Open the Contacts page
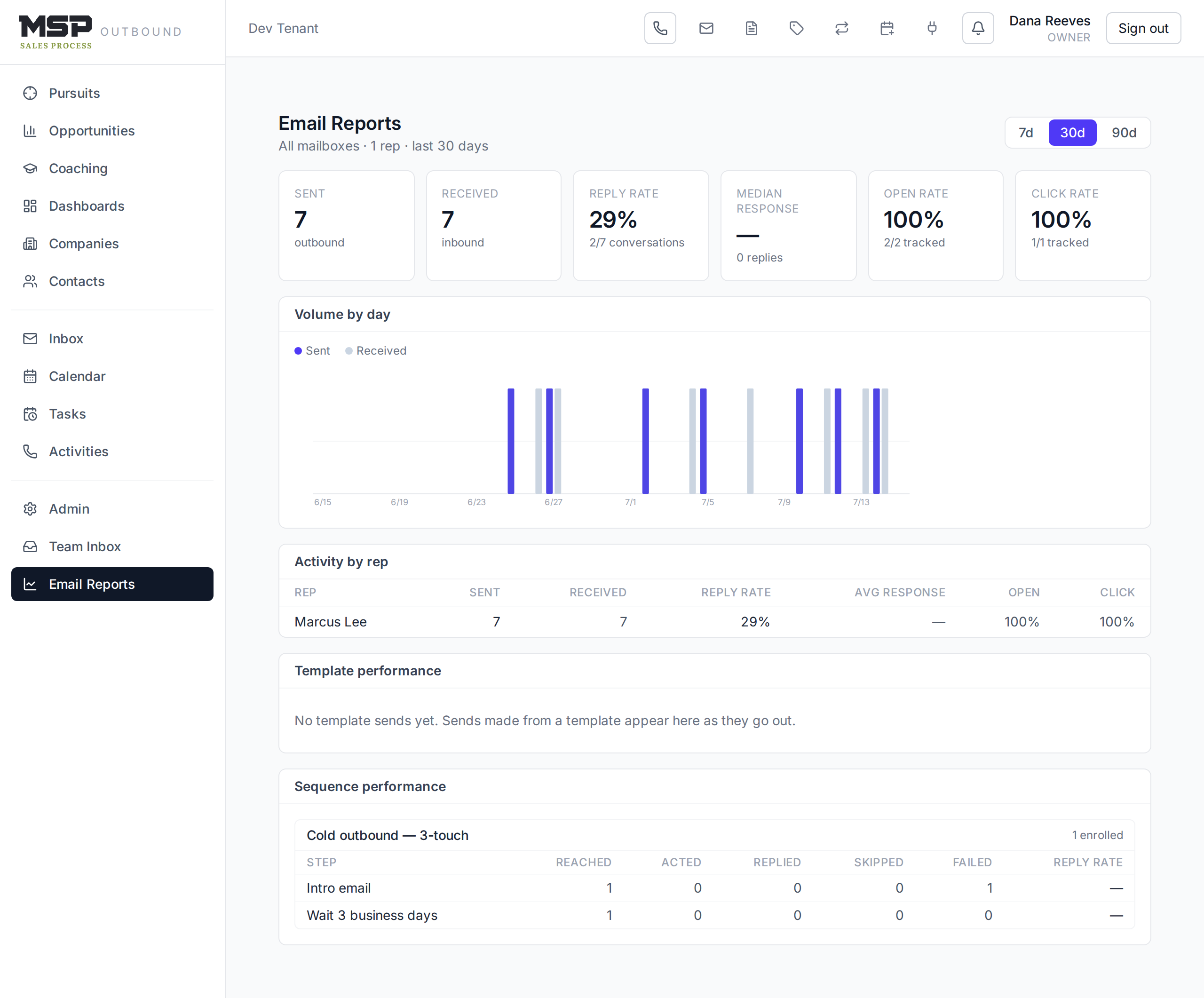Screen dimensions: 1204x998 point(112,281)
